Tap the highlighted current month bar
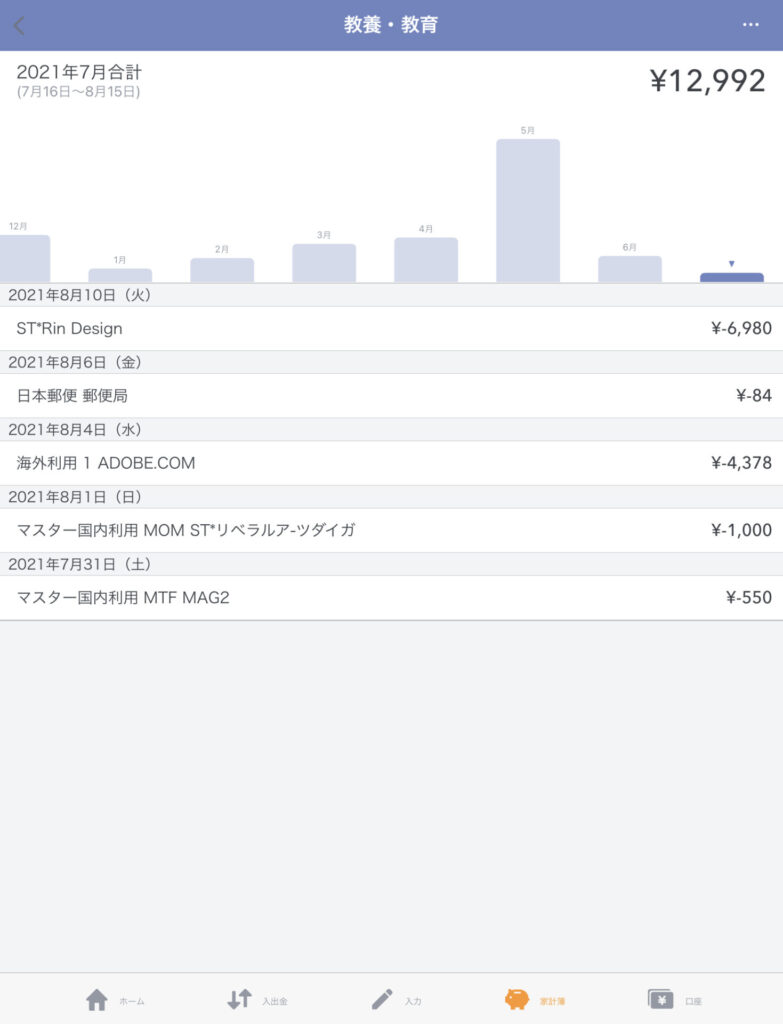 (732, 276)
